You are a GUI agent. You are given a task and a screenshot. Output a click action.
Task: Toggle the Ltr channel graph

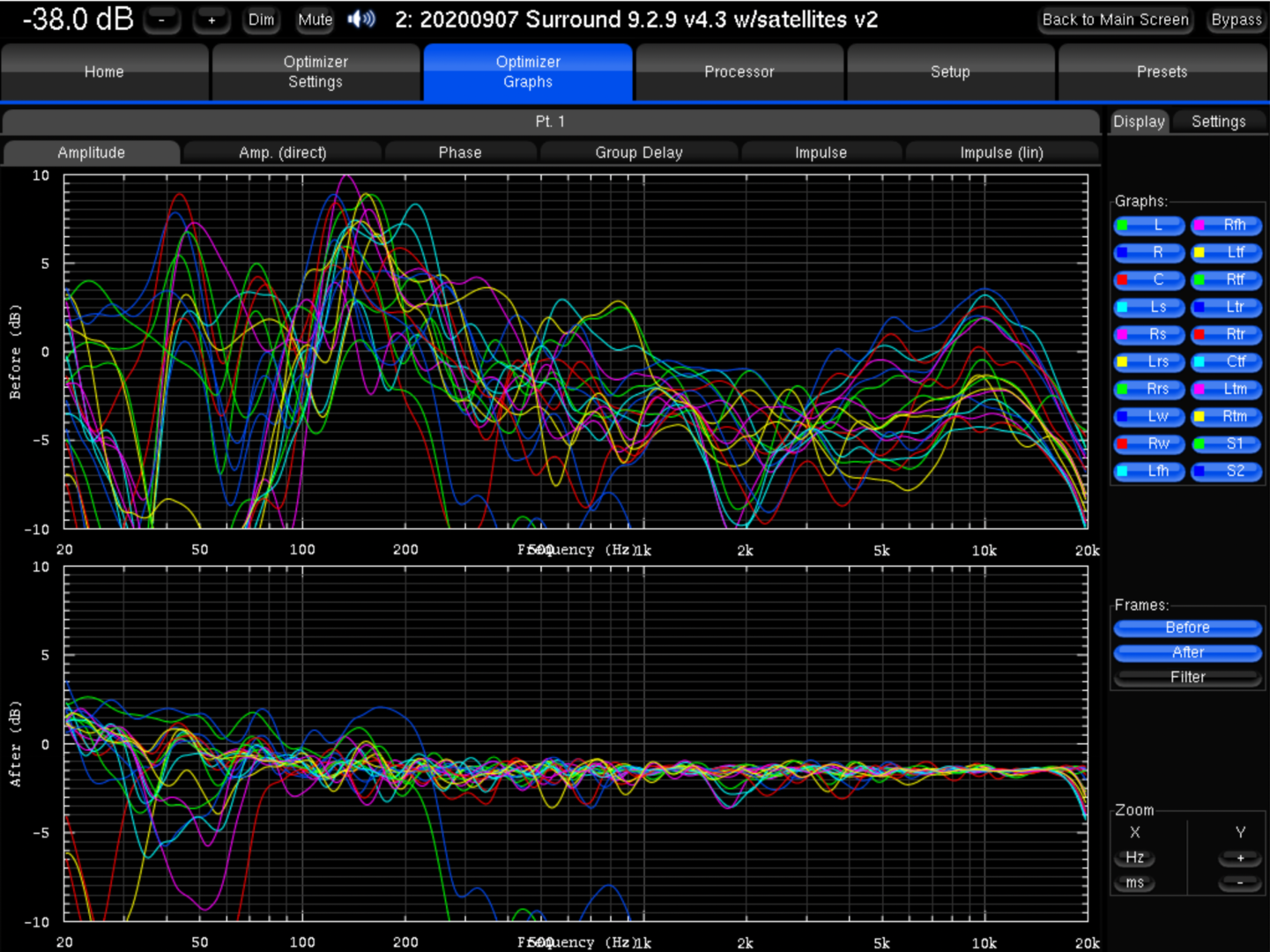(x=1226, y=308)
